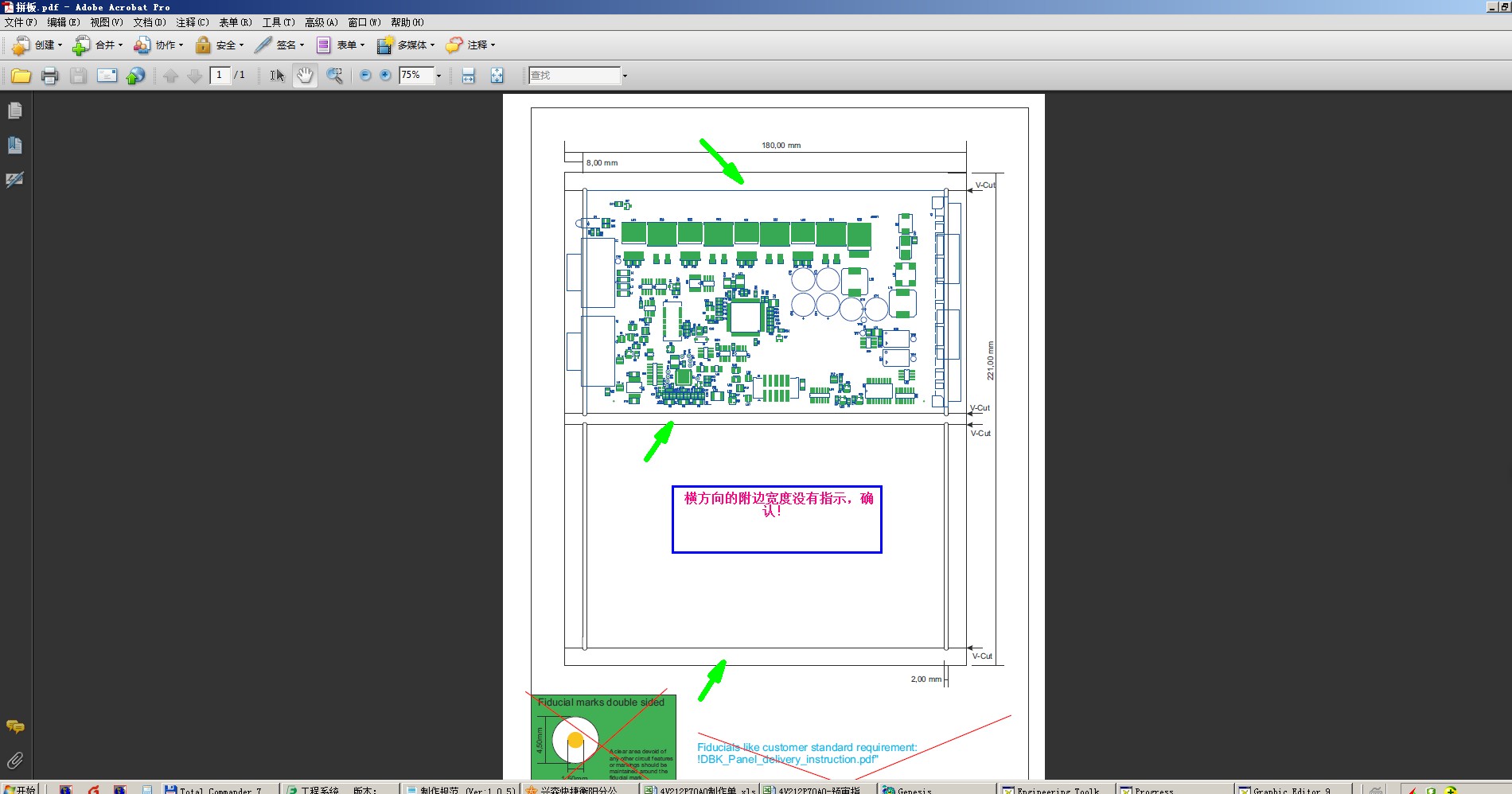
Task: Click the 查找 search field
Action: pyautogui.click(x=575, y=76)
